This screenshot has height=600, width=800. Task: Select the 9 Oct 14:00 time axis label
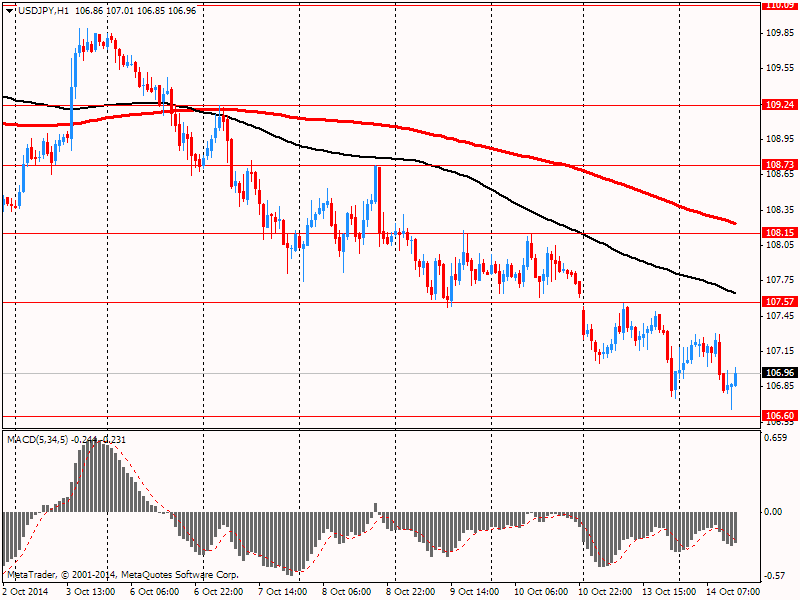click(474, 592)
